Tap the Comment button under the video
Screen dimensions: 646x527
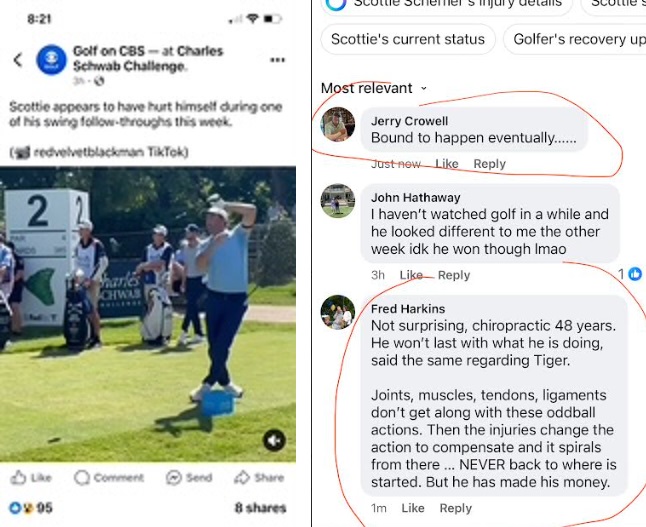point(109,478)
